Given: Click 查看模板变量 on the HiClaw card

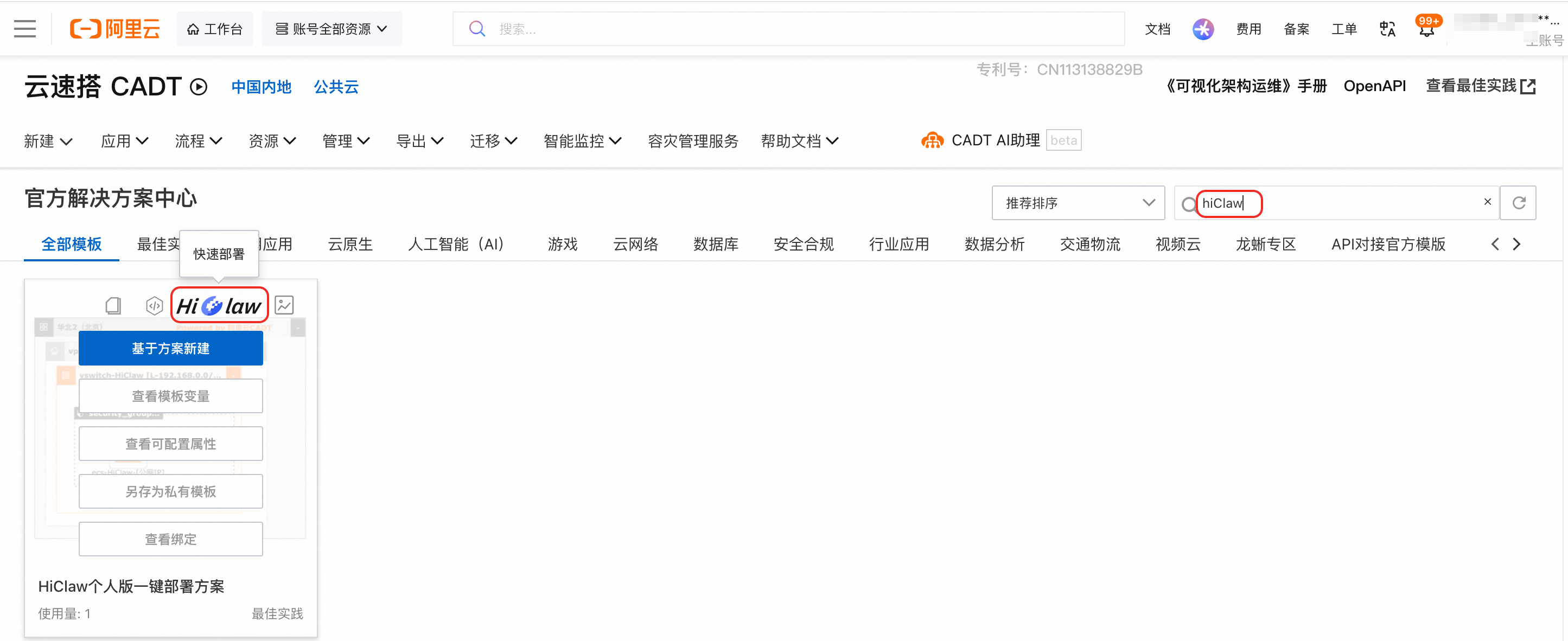Looking at the screenshot, I should pos(170,396).
